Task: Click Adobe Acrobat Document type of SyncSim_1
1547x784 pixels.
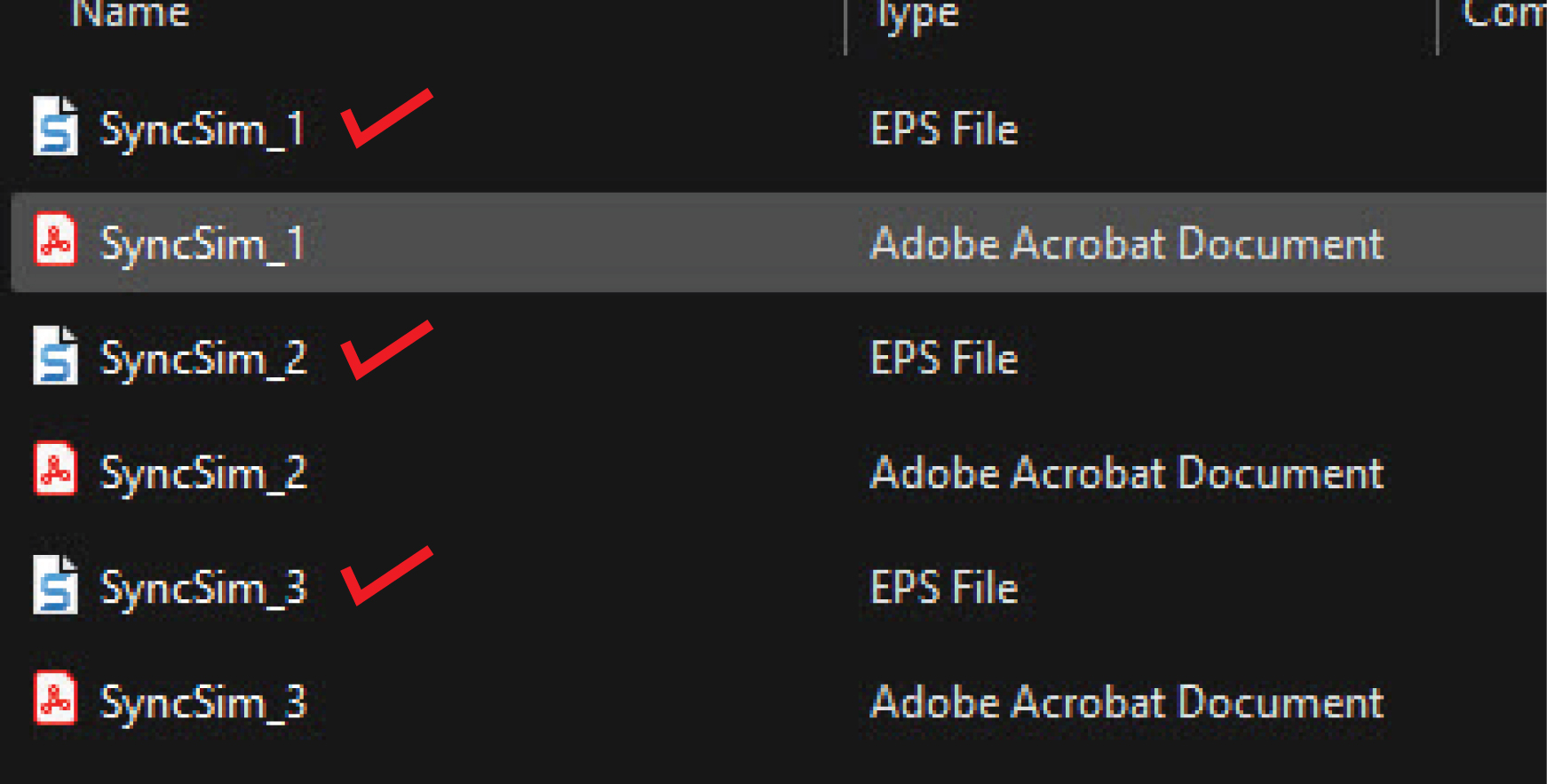Action: (1126, 243)
